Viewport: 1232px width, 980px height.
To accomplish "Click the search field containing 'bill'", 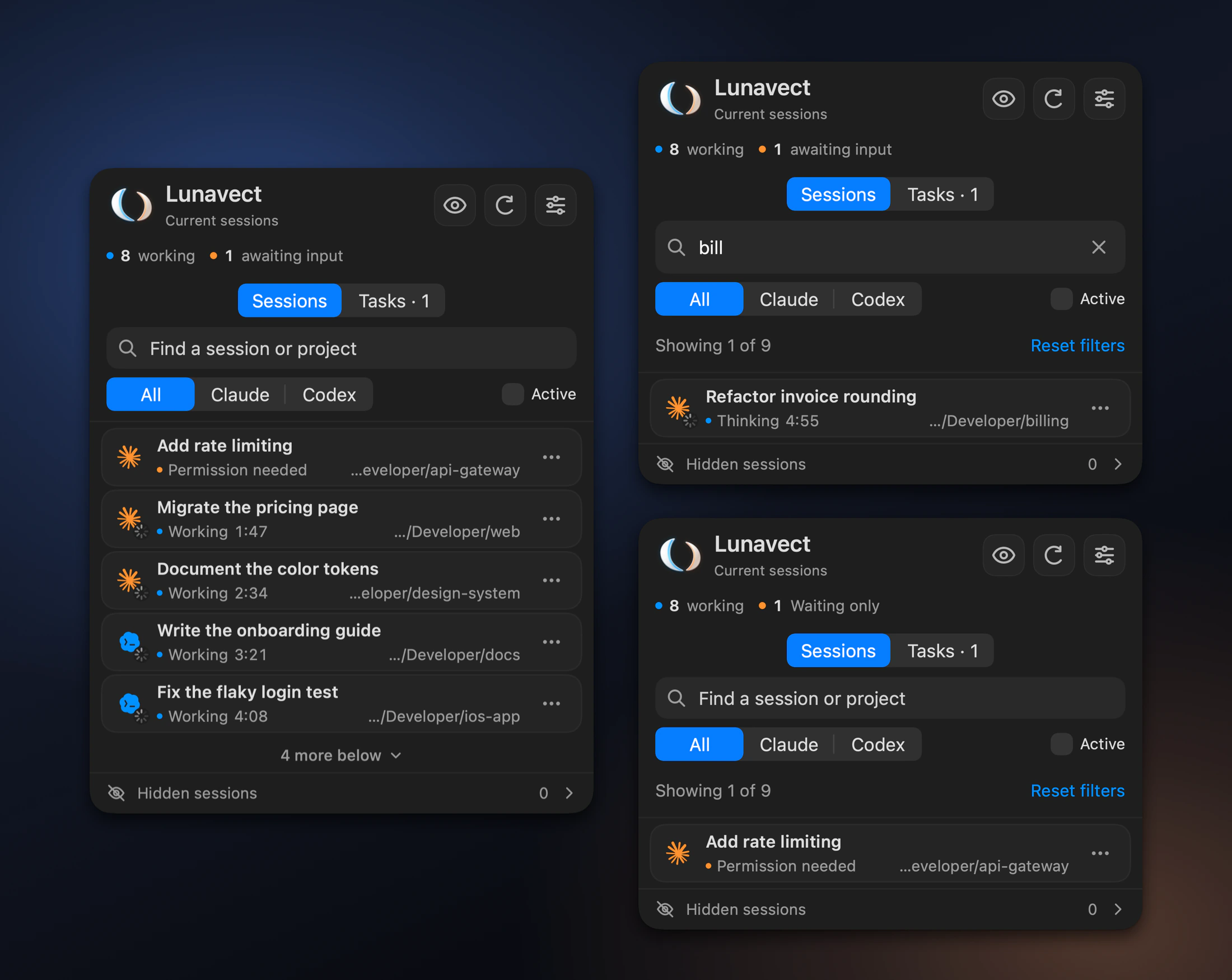I will pos(890,248).
